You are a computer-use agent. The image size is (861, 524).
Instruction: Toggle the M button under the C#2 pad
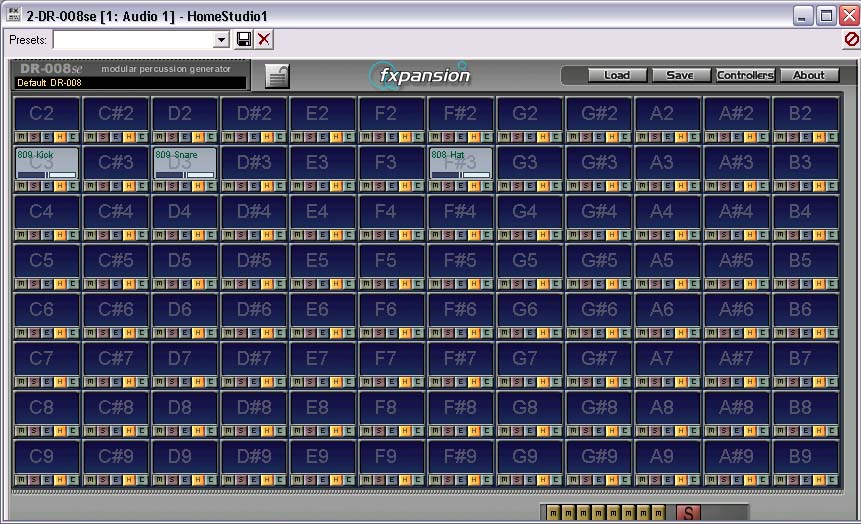coord(90,137)
